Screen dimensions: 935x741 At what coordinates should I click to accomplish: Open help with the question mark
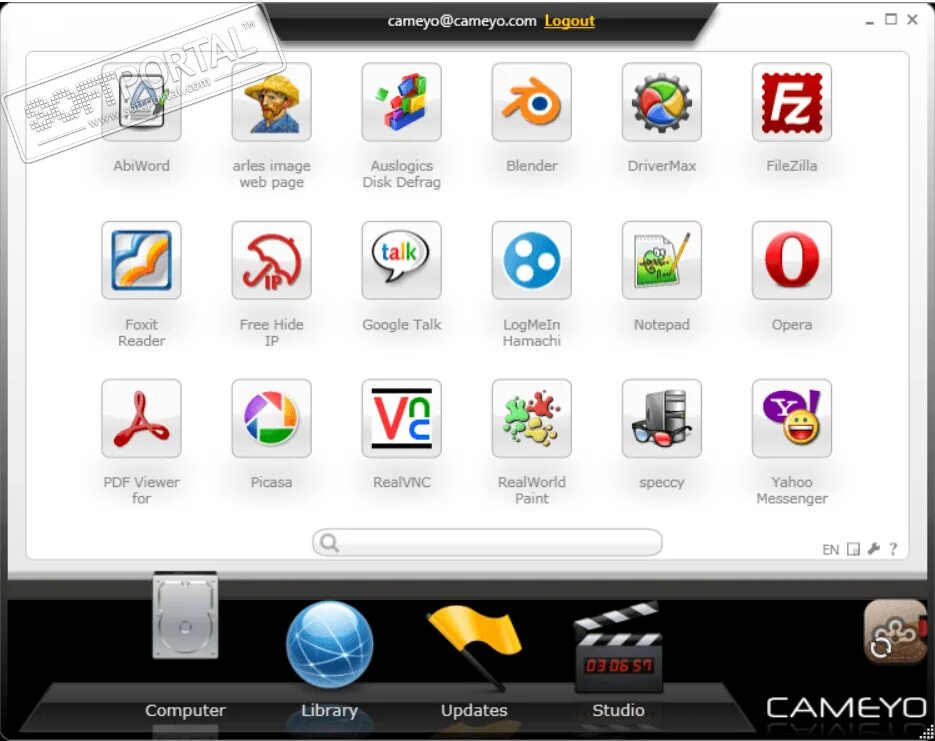coord(893,549)
